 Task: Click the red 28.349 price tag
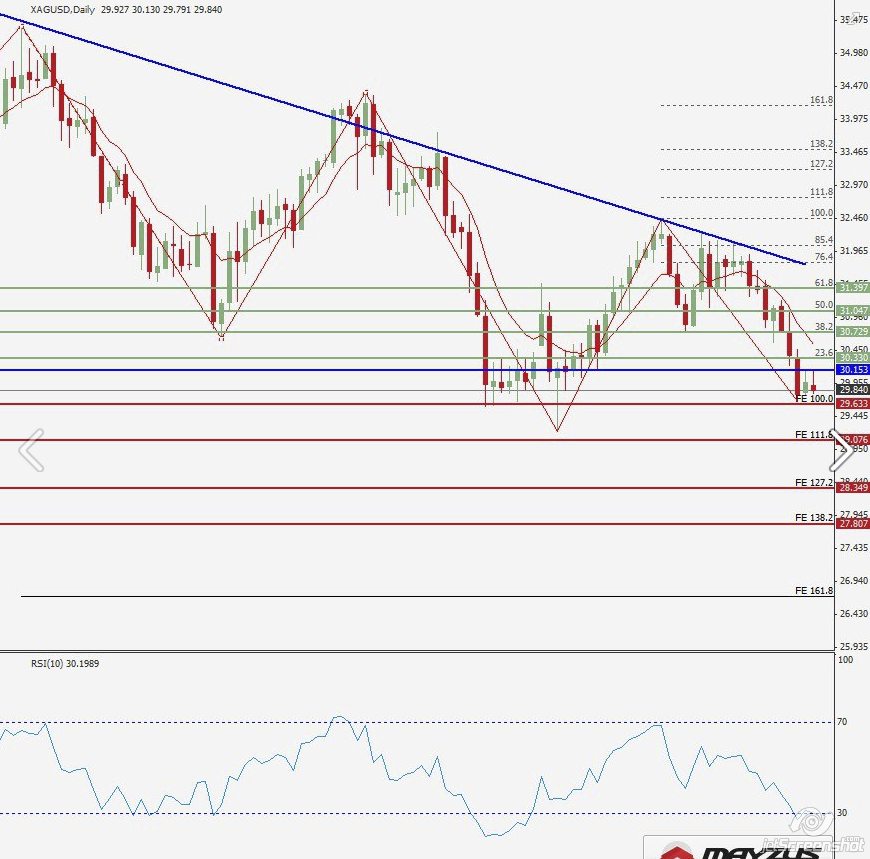[853, 488]
